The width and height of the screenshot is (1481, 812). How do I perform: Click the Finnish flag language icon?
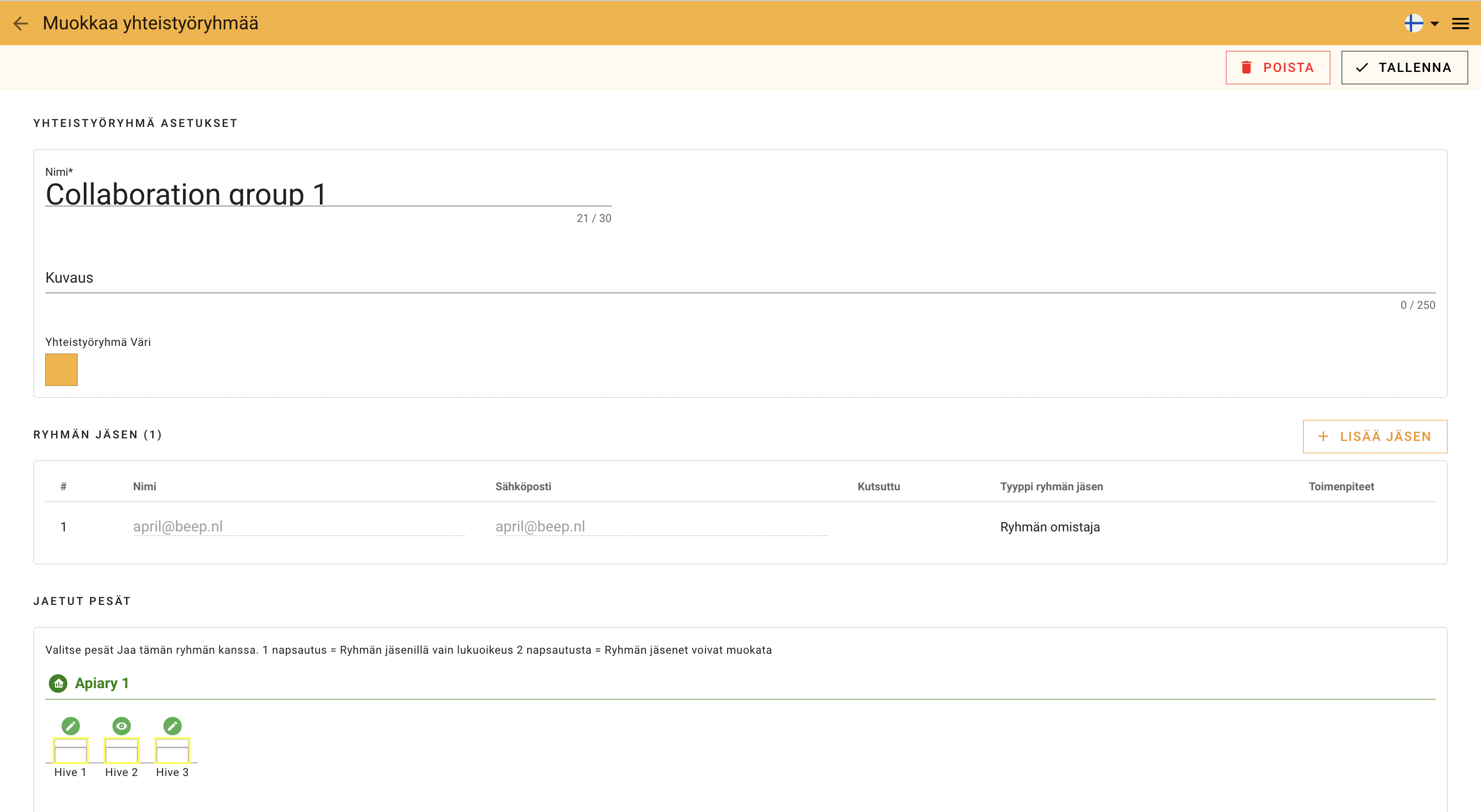coord(1414,24)
